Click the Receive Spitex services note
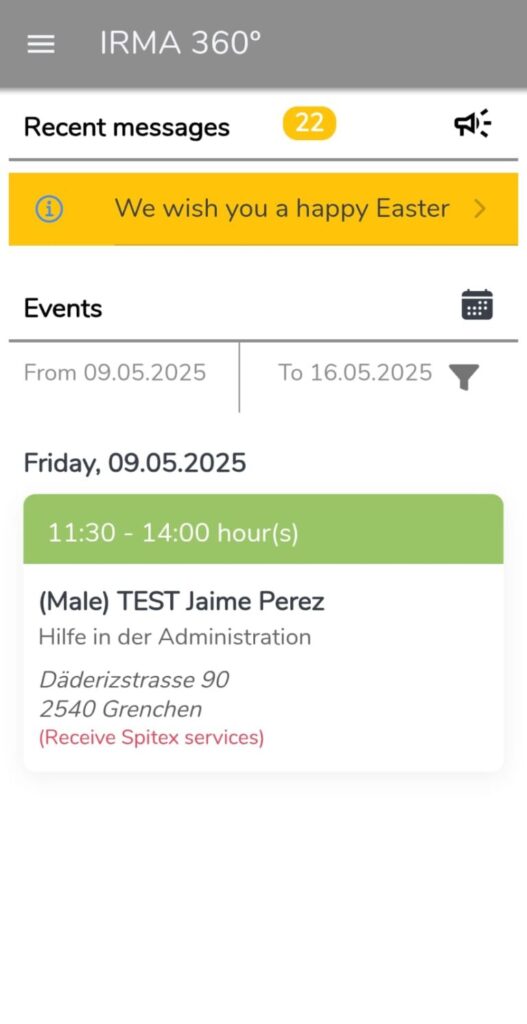This screenshot has height=1024, width=527. click(x=152, y=738)
